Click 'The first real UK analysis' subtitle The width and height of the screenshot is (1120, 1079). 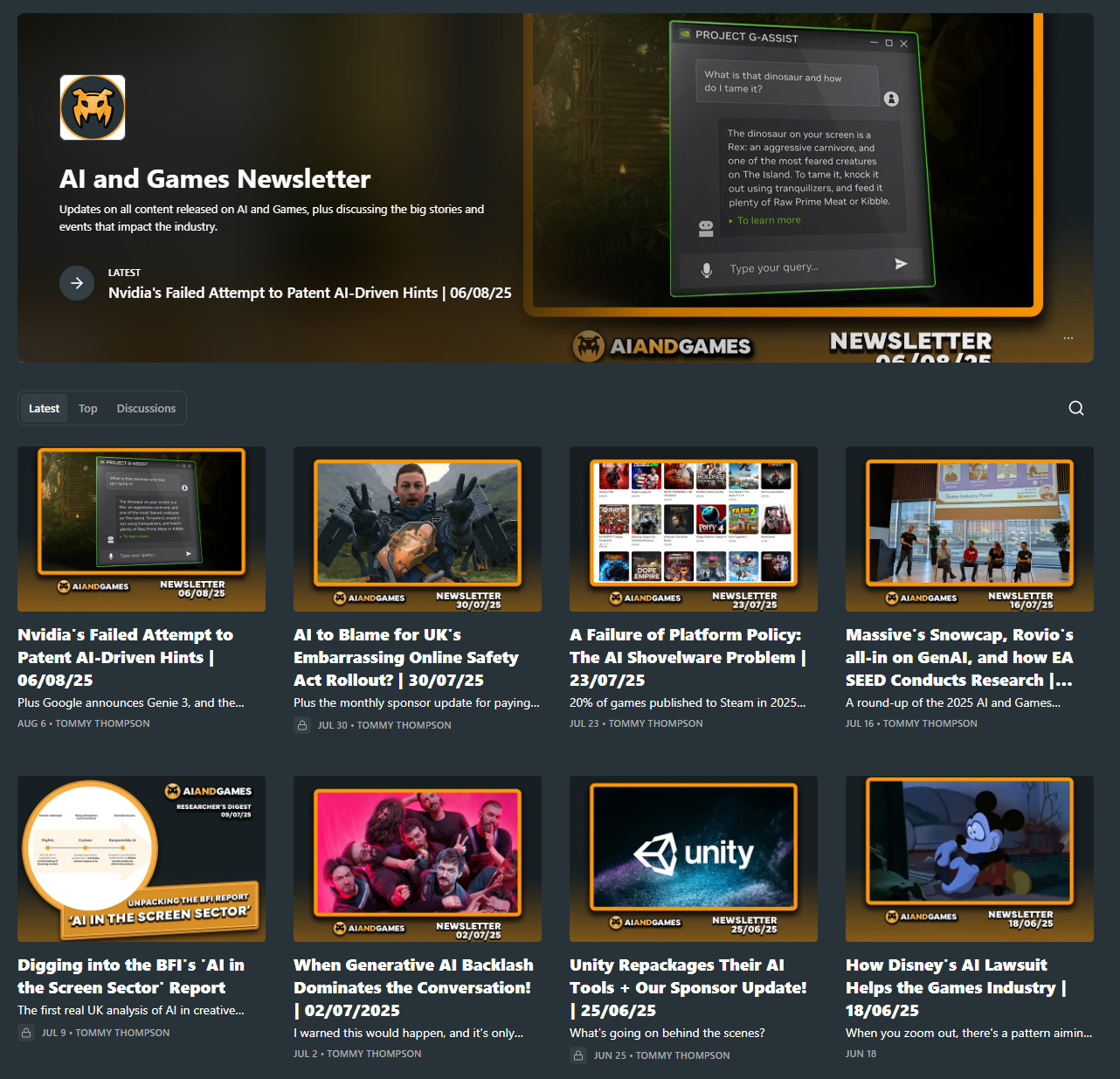coord(131,1010)
